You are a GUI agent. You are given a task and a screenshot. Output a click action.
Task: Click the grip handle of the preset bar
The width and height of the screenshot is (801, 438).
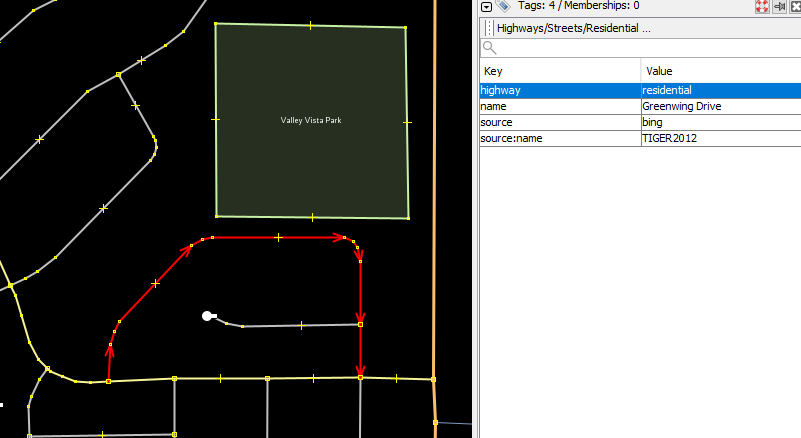(x=489, y=28)
